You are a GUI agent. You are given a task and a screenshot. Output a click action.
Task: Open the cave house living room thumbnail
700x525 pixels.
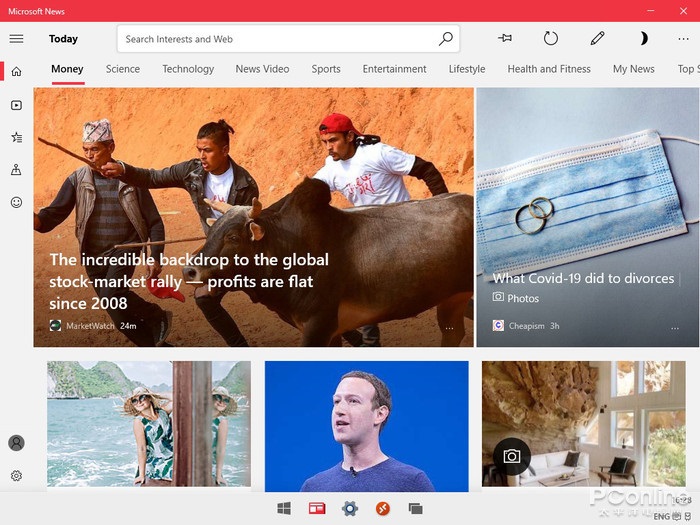pyautogui.click(x=583, y=424)
